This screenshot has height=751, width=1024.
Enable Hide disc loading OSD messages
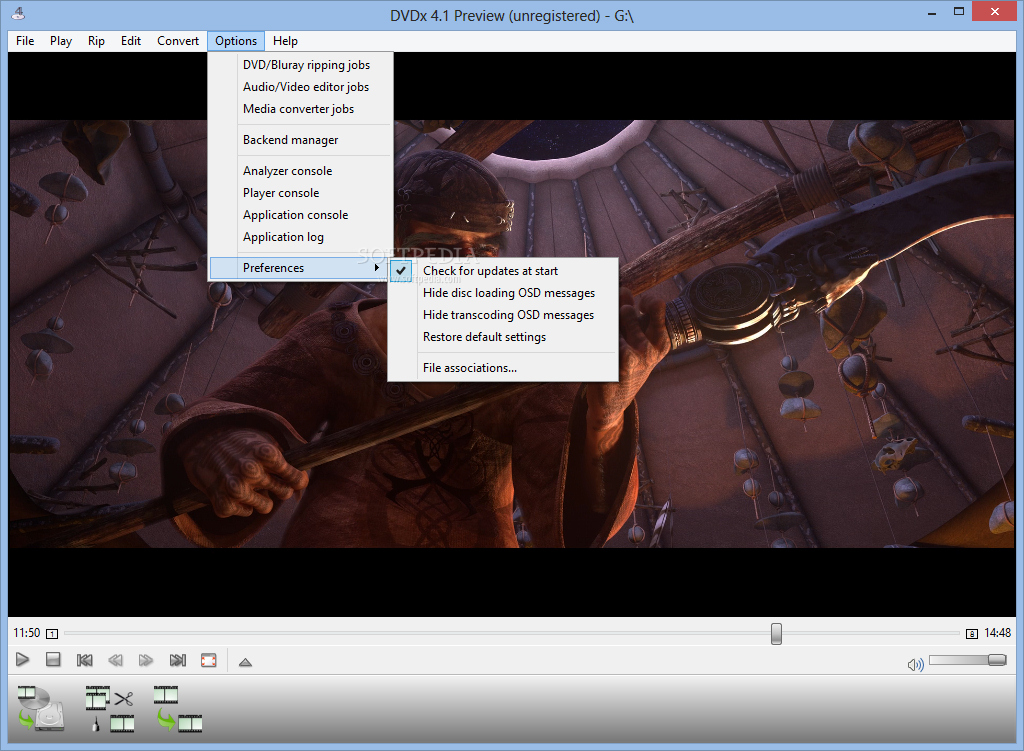pyautogui.click(x=509, y=292)
